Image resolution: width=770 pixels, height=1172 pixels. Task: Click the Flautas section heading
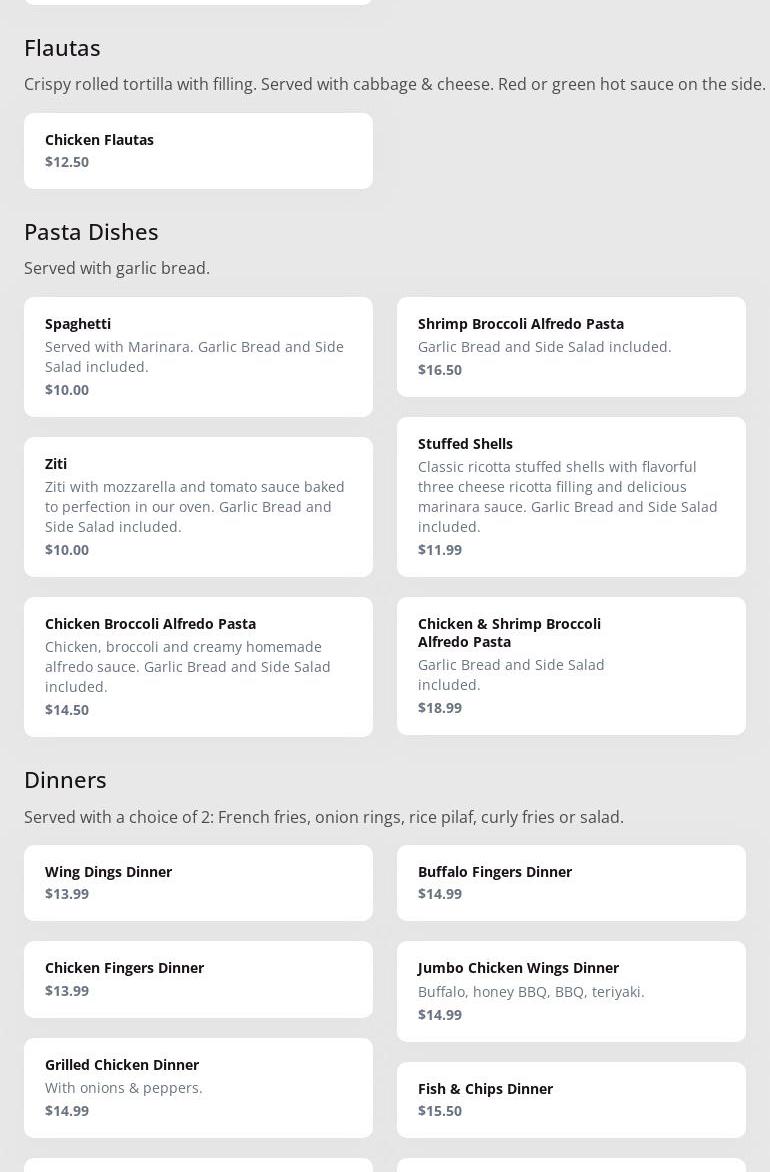tap(62, 48)
